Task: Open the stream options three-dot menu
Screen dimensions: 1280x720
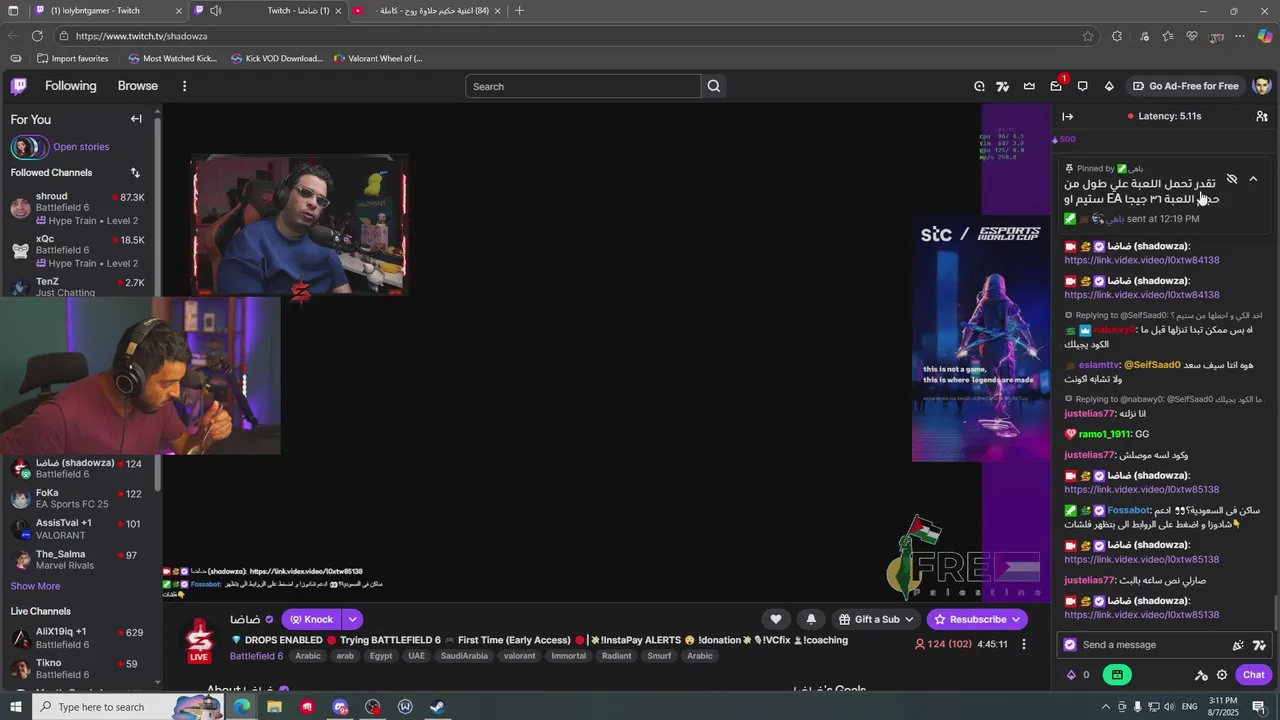Action: pyautogui.click(x=1023, y=644)
